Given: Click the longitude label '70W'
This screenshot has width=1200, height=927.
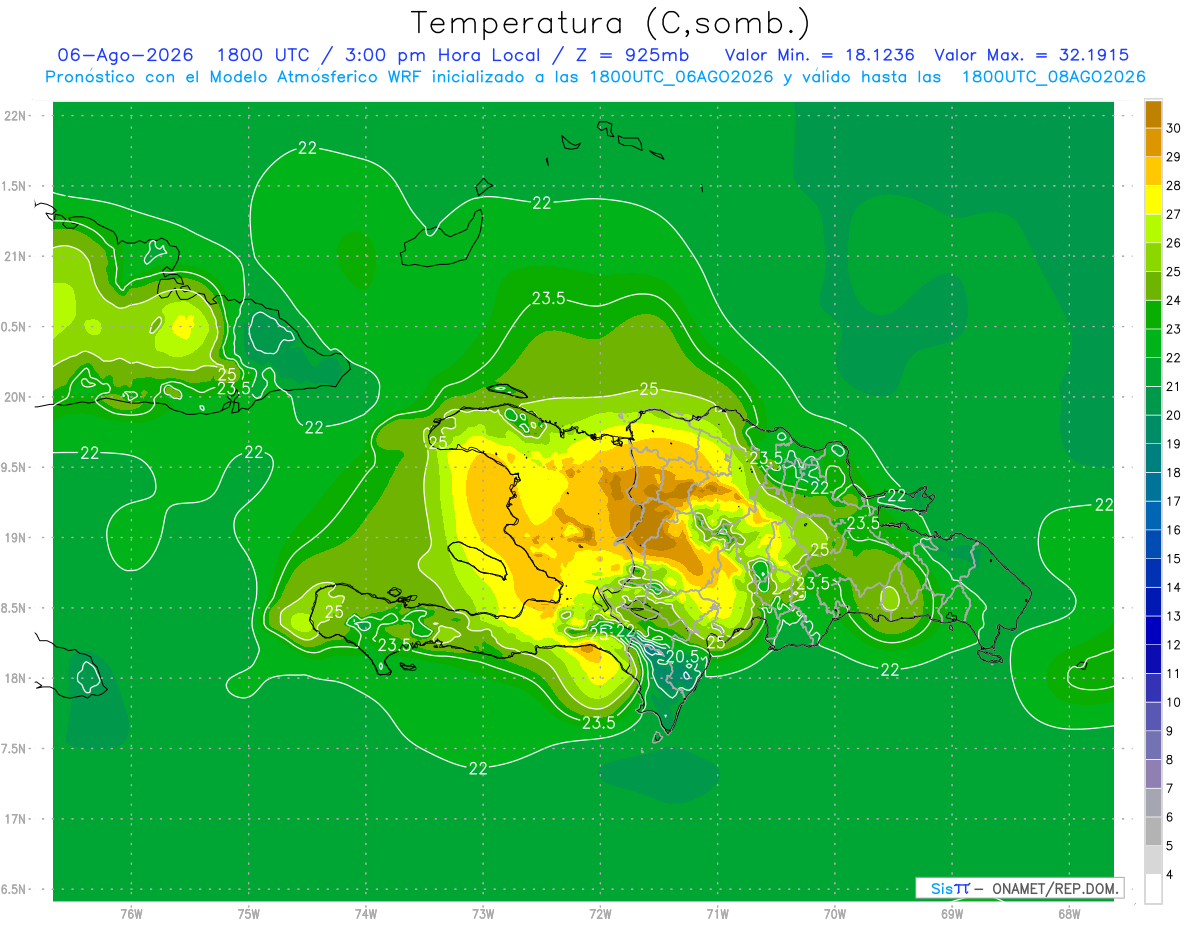Looking at the screenshot, I should pyautogui.click(x=835, y=914).
